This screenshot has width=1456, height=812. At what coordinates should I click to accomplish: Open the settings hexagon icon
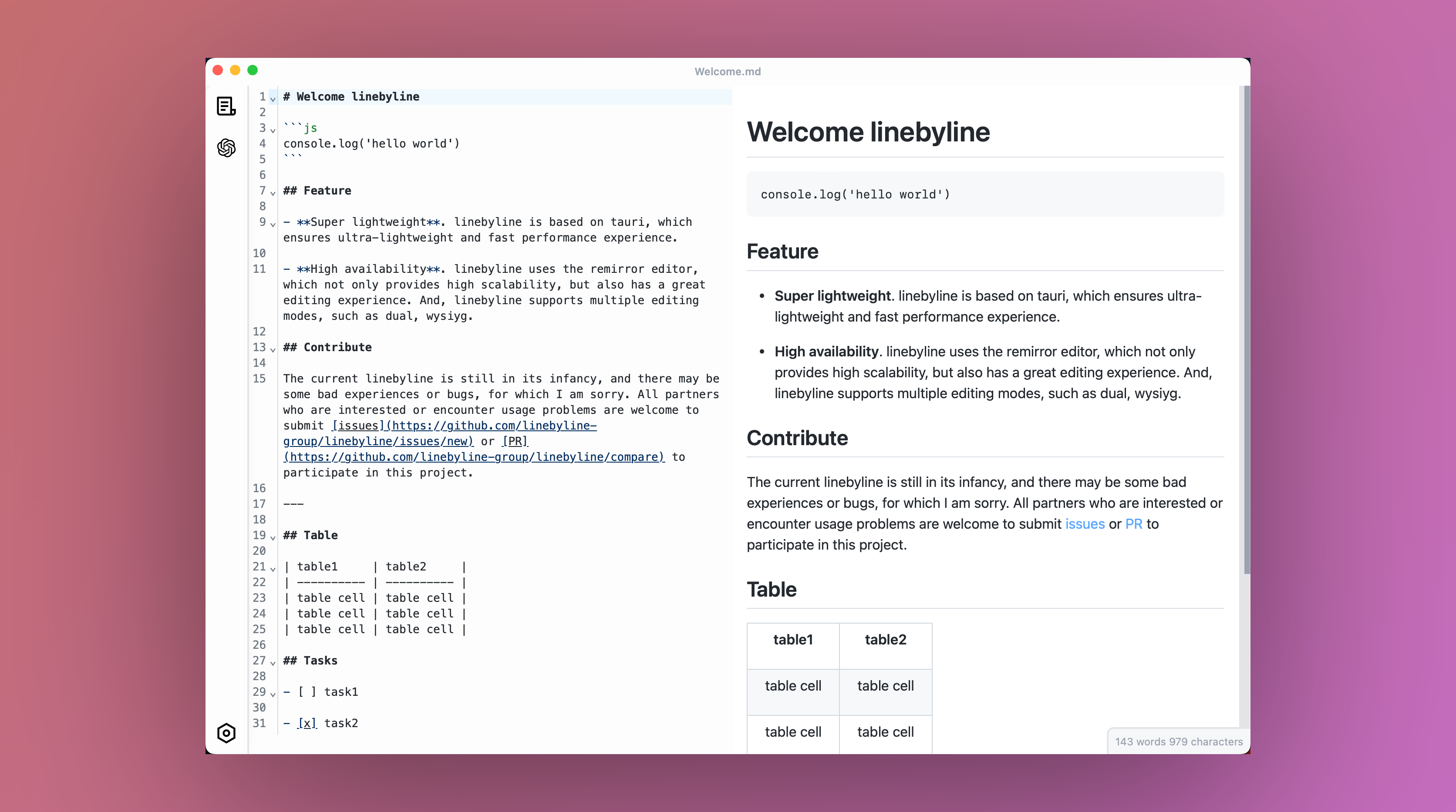pyautogui.click(x=226, y=733)
